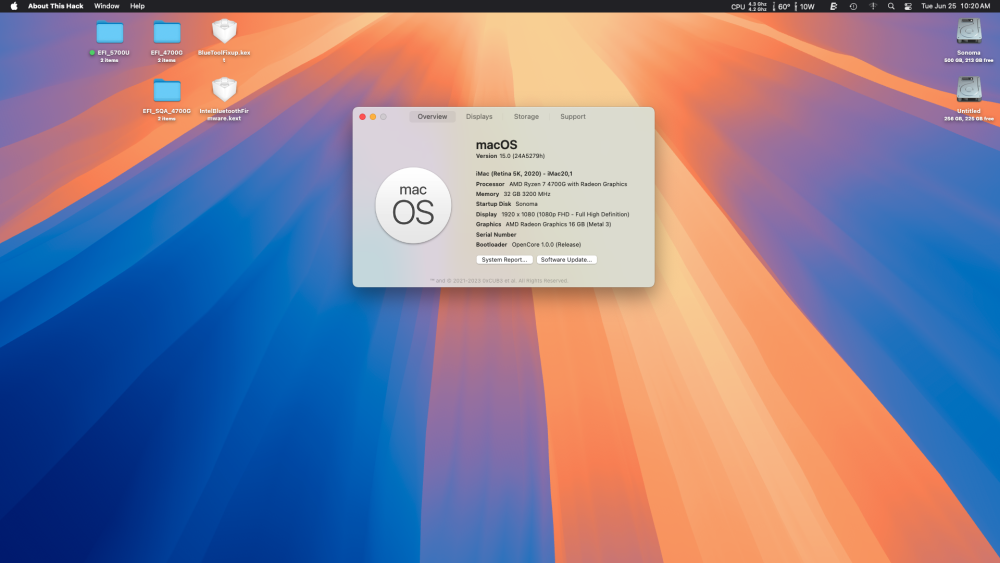Image resolution: width=1000 pixels, height=563 pixels.
Task: Click the date and time in menu bar
Action: pos(955,6)
